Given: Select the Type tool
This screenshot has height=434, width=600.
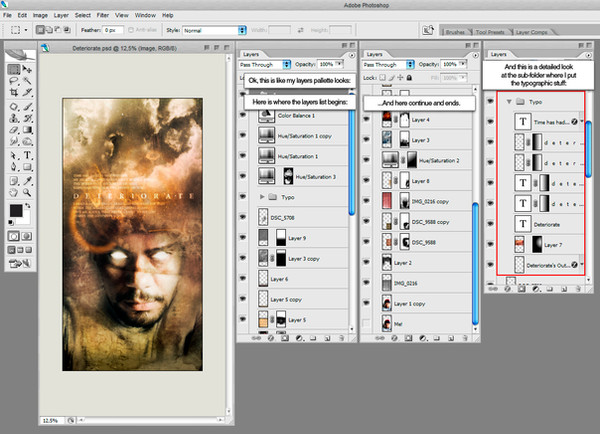Looking at the screenshot, I should 27,155.
